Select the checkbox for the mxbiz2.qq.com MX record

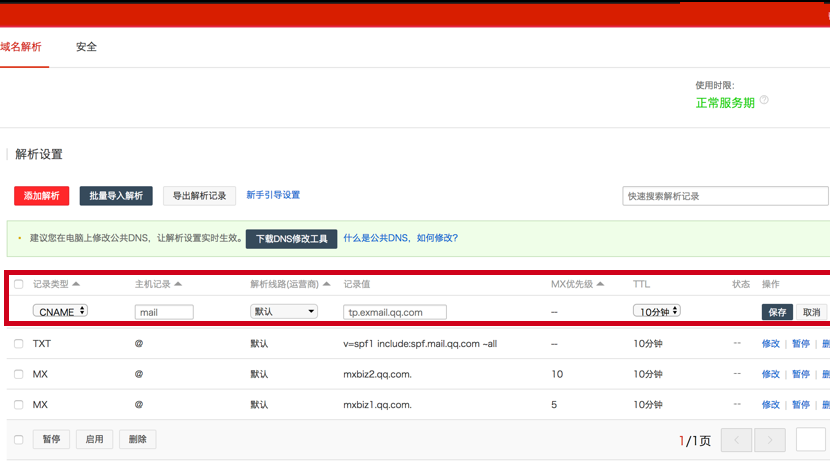[x=19, y=374]
